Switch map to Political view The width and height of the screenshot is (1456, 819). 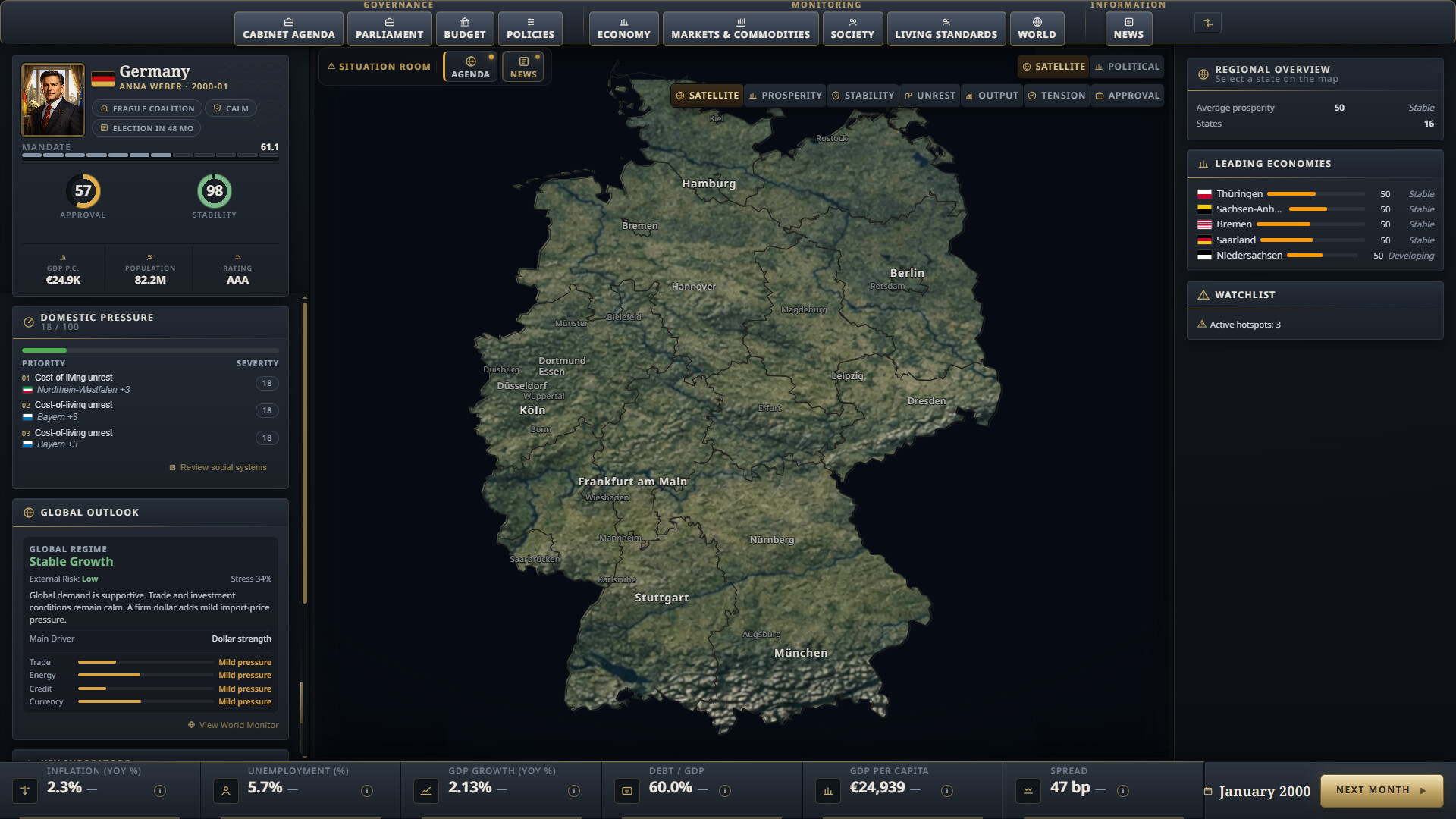(1127, 67)
